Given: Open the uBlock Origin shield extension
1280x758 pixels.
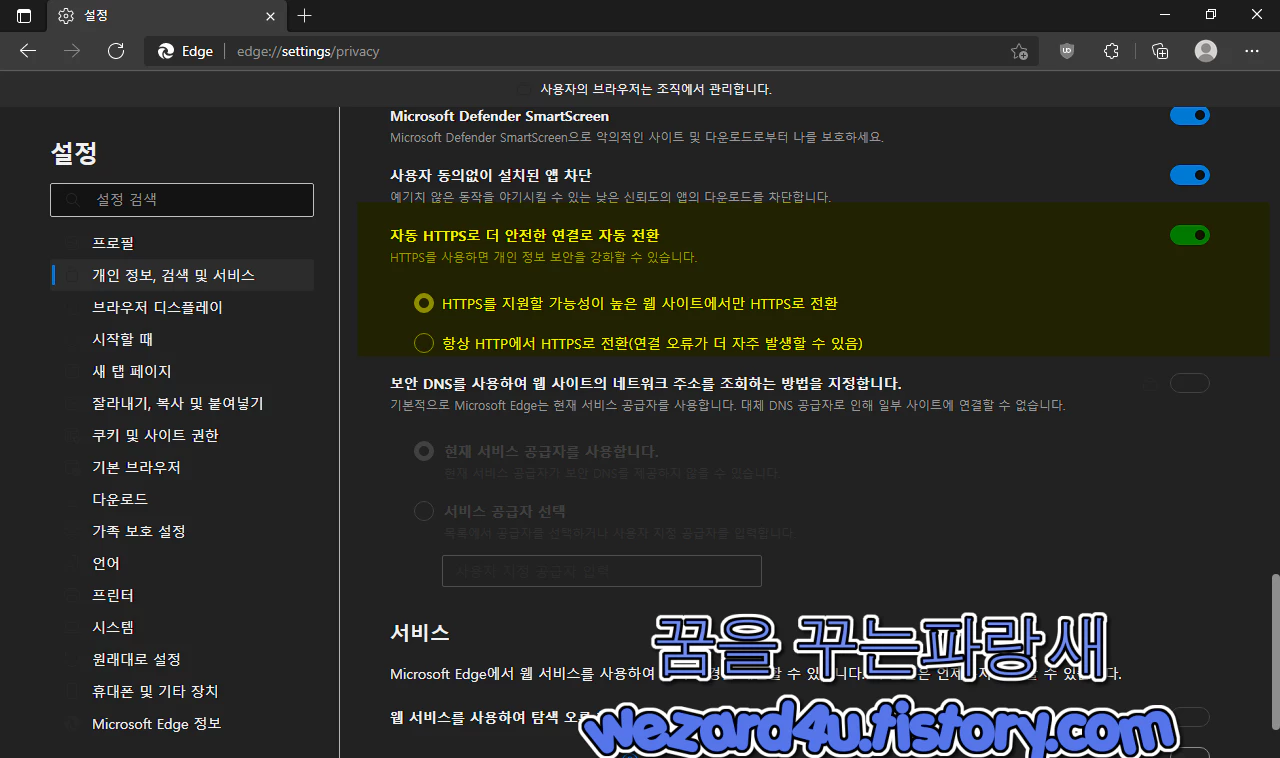Looking at the screenshot, I should coord(1067,51).
